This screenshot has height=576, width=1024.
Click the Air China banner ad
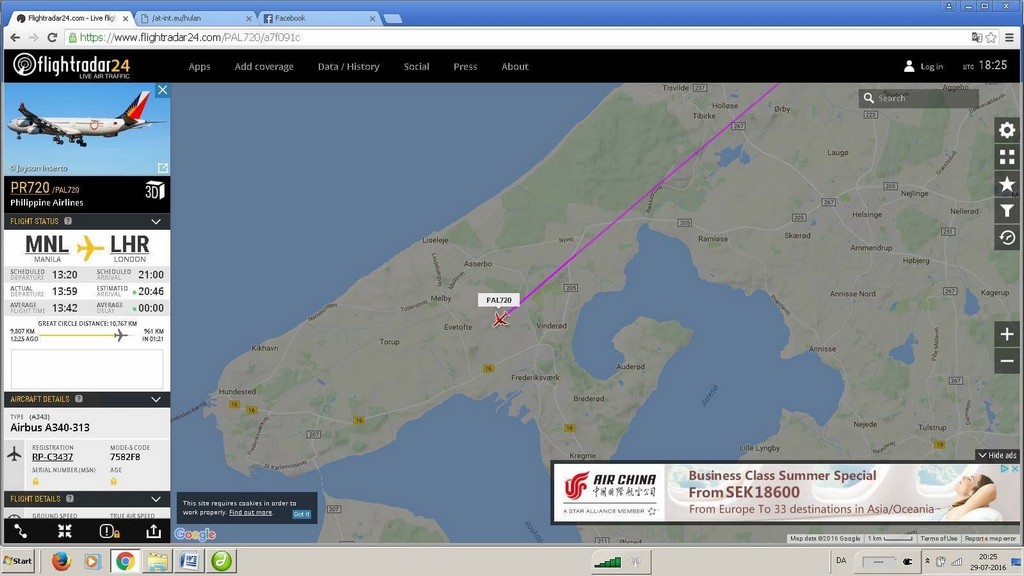(786, 492)
